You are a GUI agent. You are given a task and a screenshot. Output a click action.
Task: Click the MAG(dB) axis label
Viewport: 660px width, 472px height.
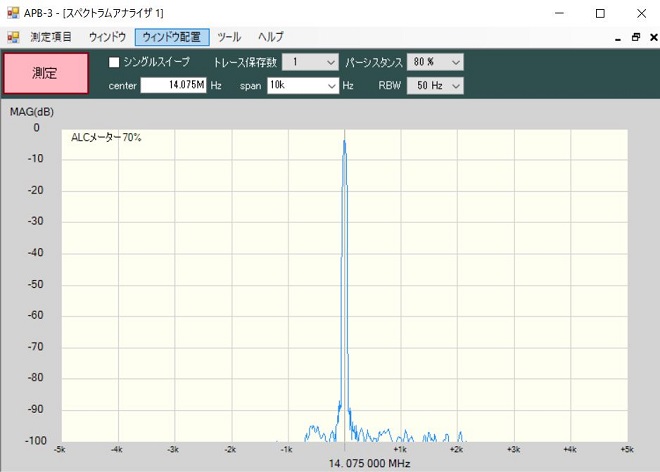[32, 112]
